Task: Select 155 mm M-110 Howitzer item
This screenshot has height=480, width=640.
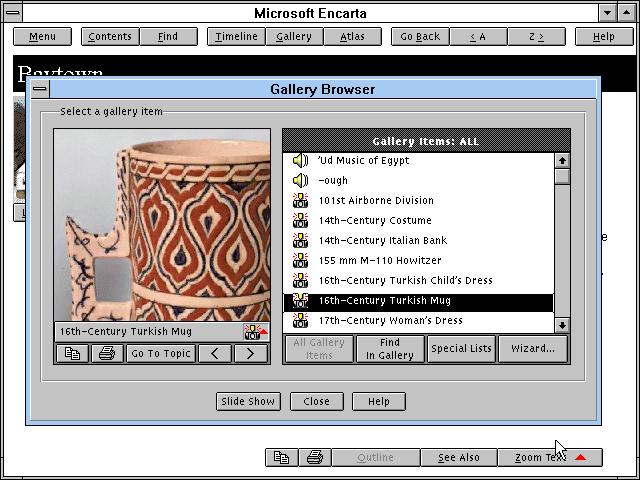Action: tap(418, 260)
